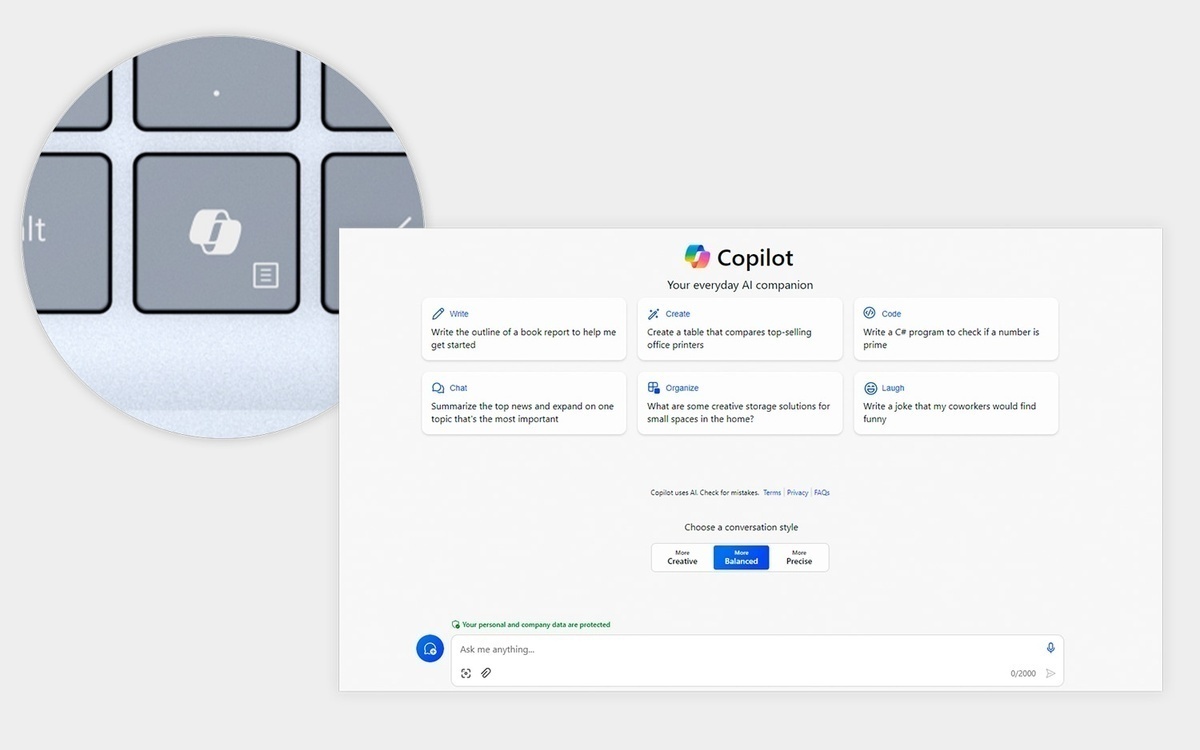Open the Terms link
This screenshot has height=750, width=1200.
click(x=772, y=493)
